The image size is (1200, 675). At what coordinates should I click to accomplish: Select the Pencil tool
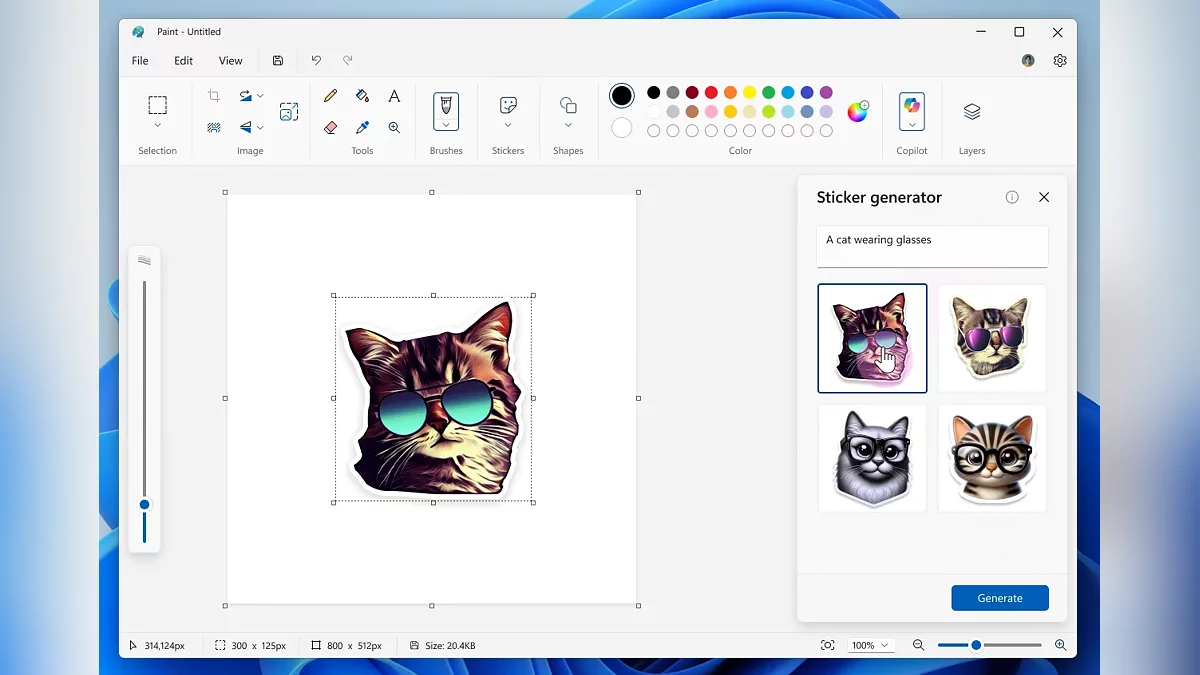point(331,96)
